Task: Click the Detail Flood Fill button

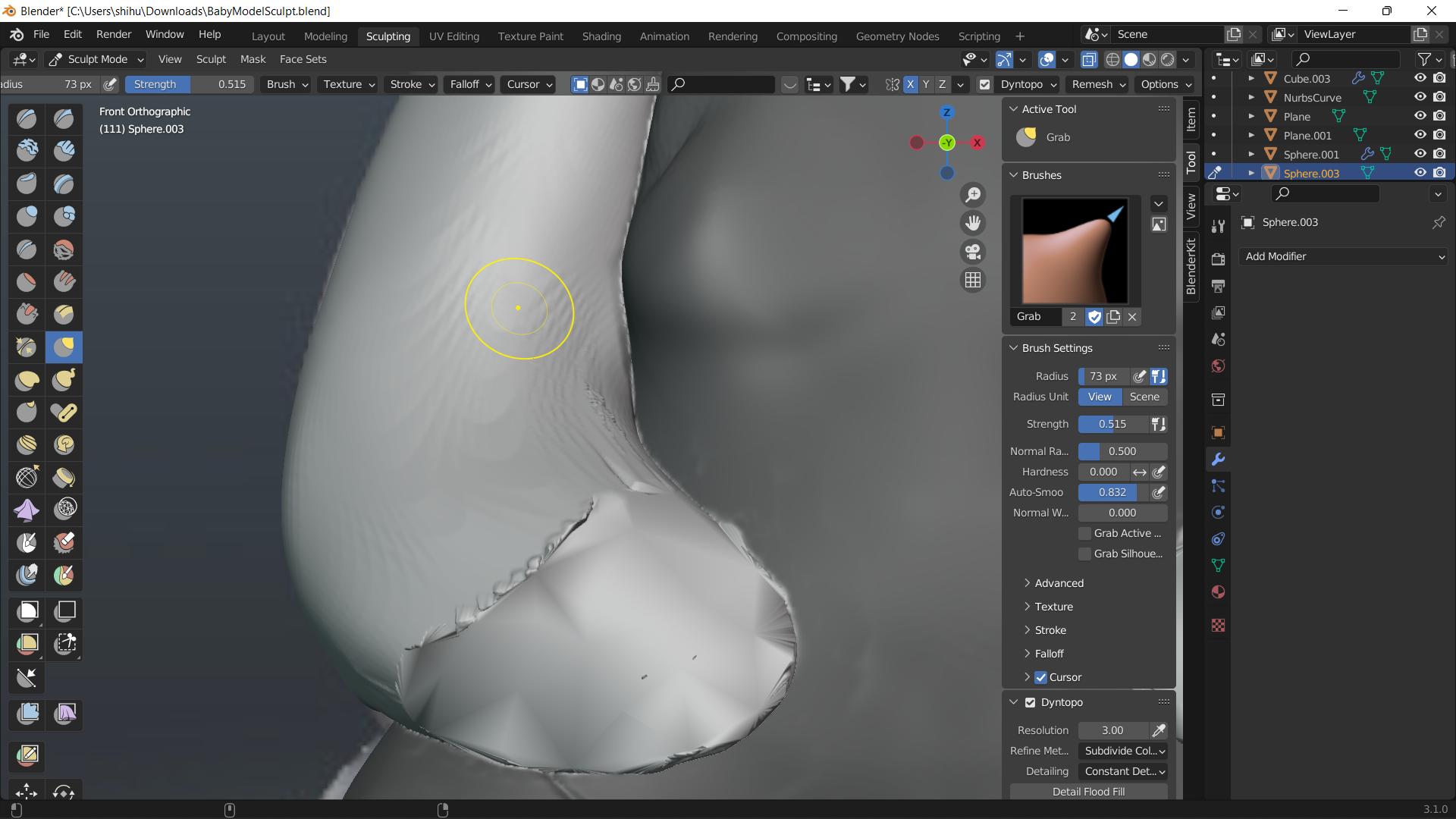Action: click(1087, 791)
